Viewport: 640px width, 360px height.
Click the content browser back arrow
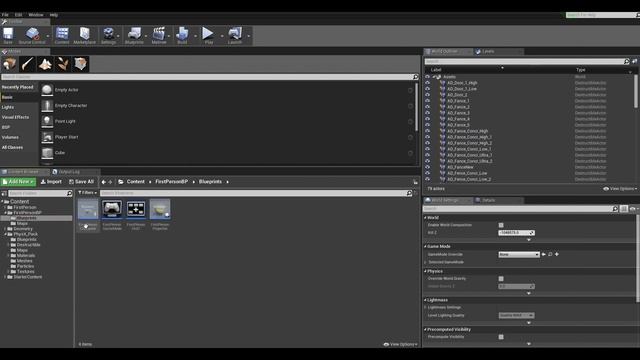point(104,182)
